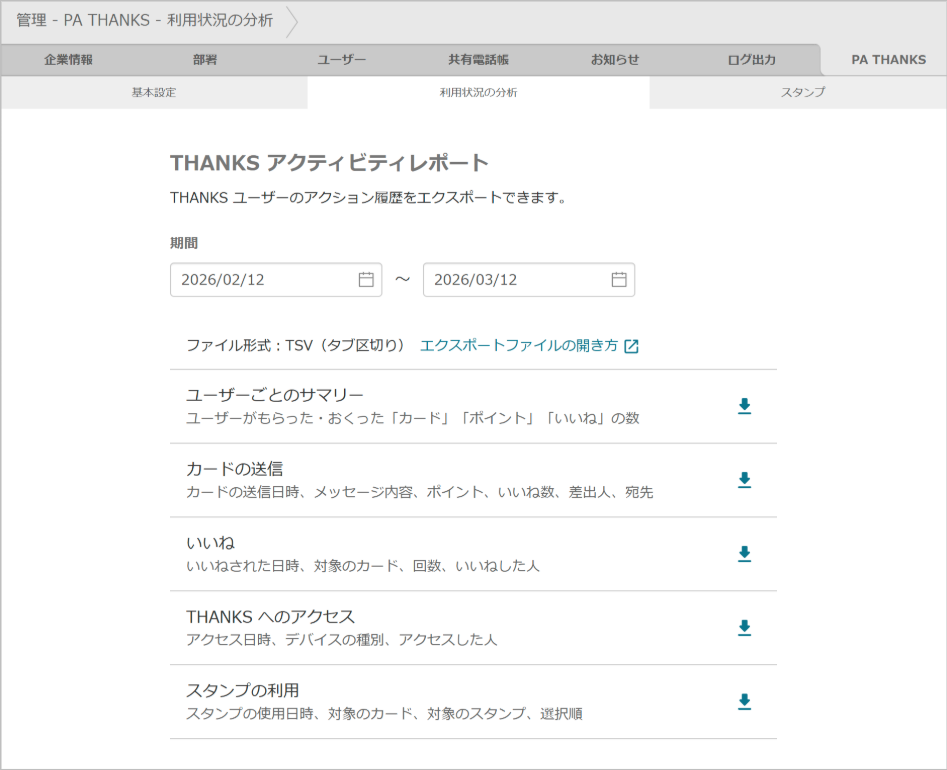947x770 pixels.
Task: Select the ユーザー tab
Action: pos(341,59)
